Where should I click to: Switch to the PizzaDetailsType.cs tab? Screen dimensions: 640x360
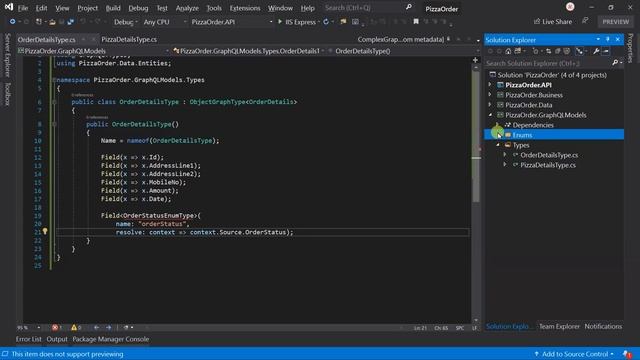point(129,39)
